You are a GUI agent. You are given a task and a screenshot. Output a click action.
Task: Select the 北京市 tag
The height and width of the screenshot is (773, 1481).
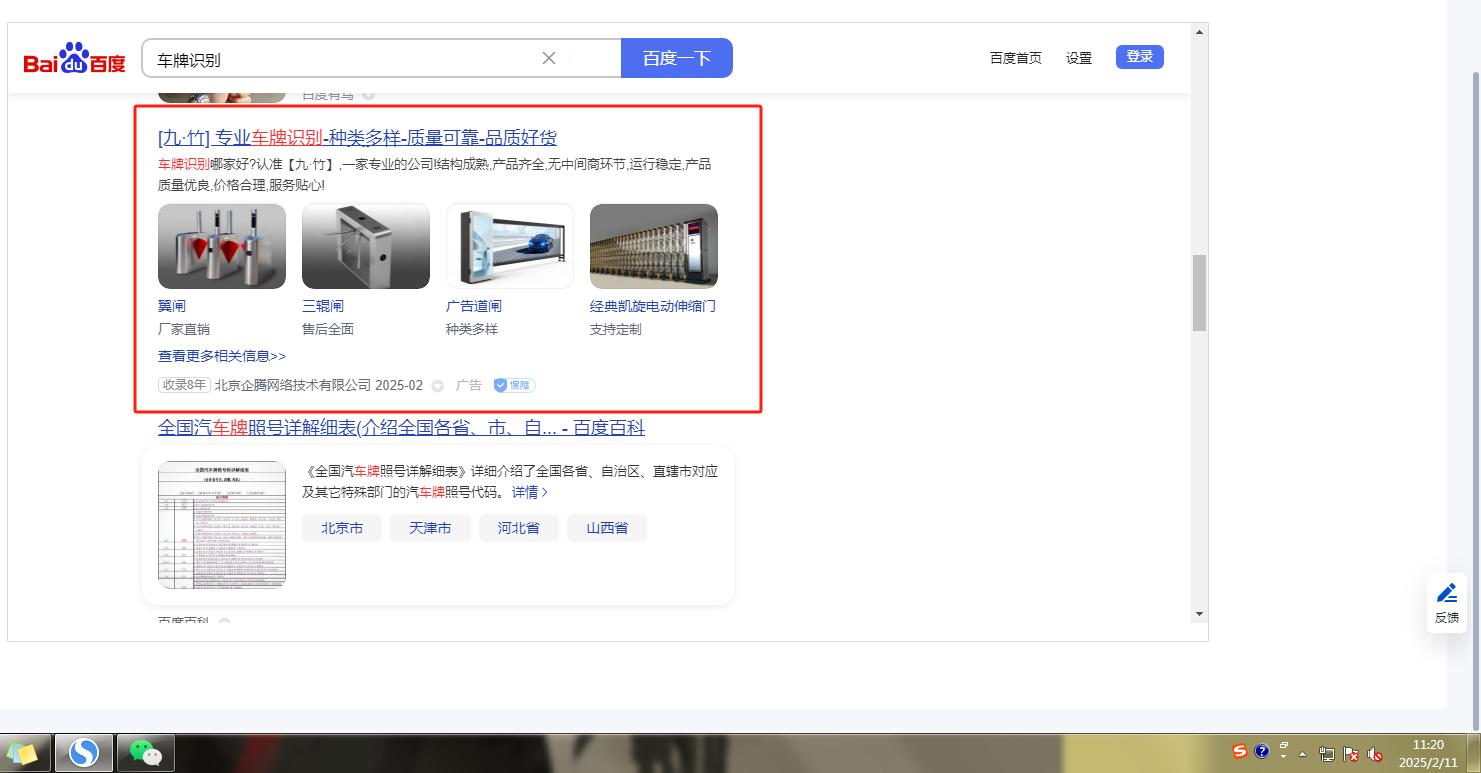click(342, 528)
